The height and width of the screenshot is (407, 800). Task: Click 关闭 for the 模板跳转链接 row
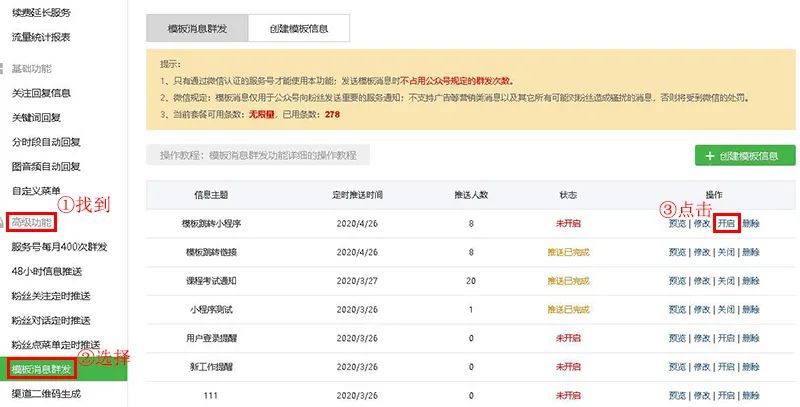(x=727, y=252)
